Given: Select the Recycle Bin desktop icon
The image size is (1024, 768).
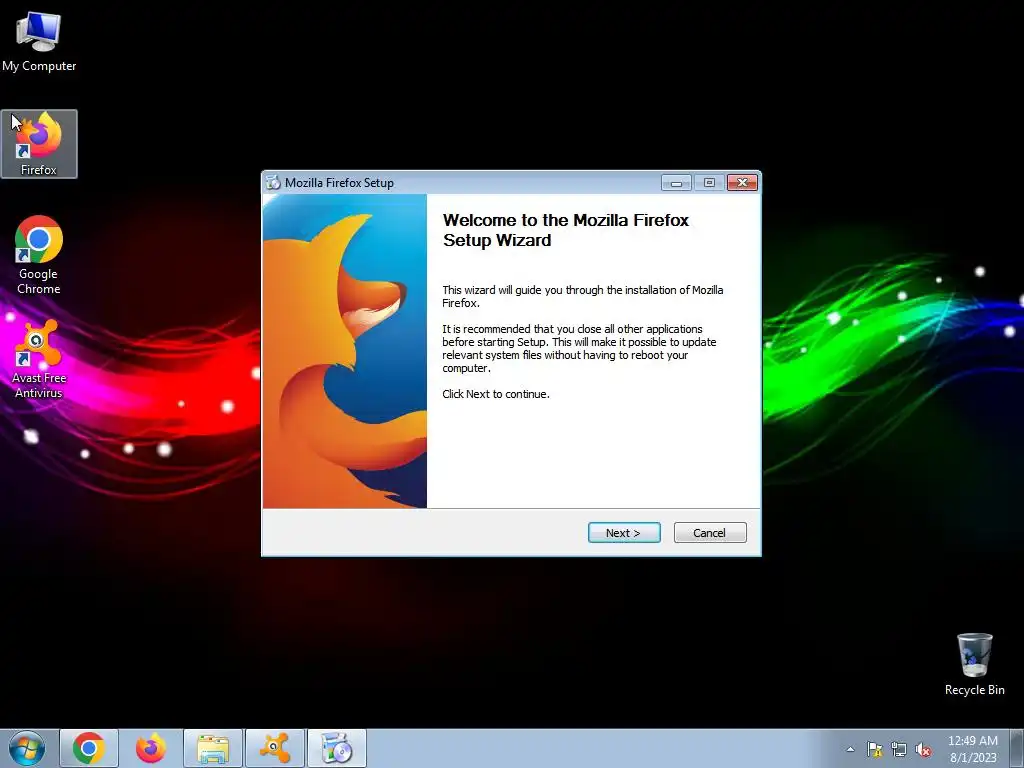Looking at the screenshot, I should 974,664.
